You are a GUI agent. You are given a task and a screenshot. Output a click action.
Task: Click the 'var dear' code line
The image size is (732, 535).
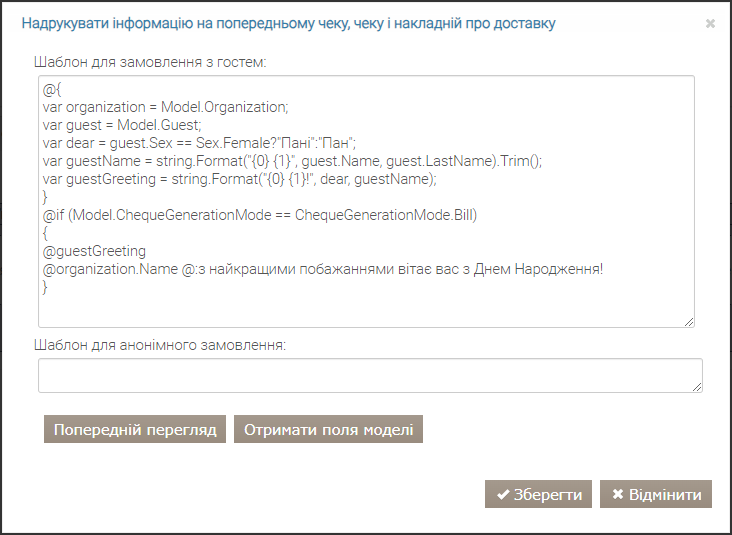[x=200, y=143]
